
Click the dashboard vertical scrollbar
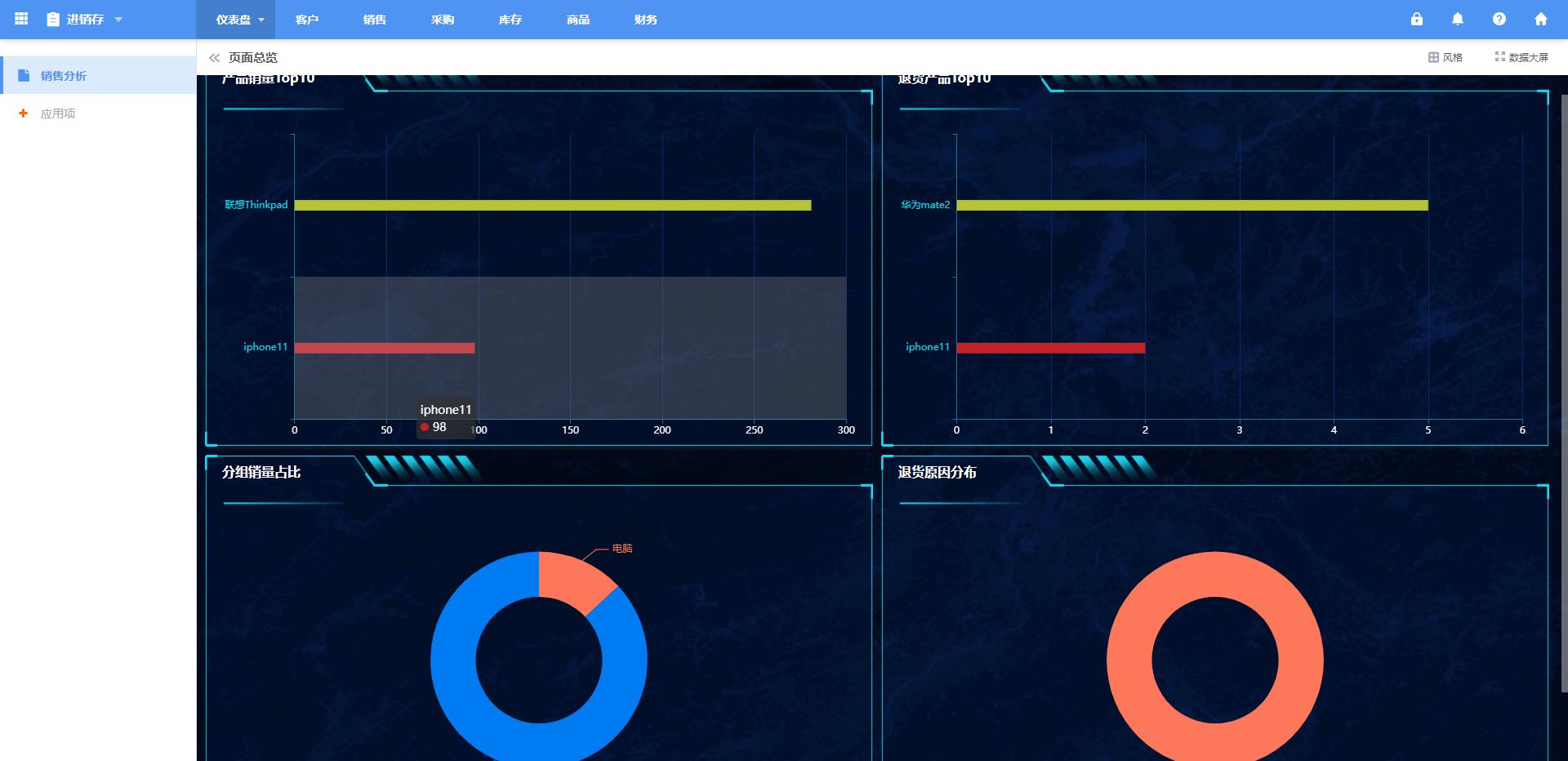tap(1563, 392)
